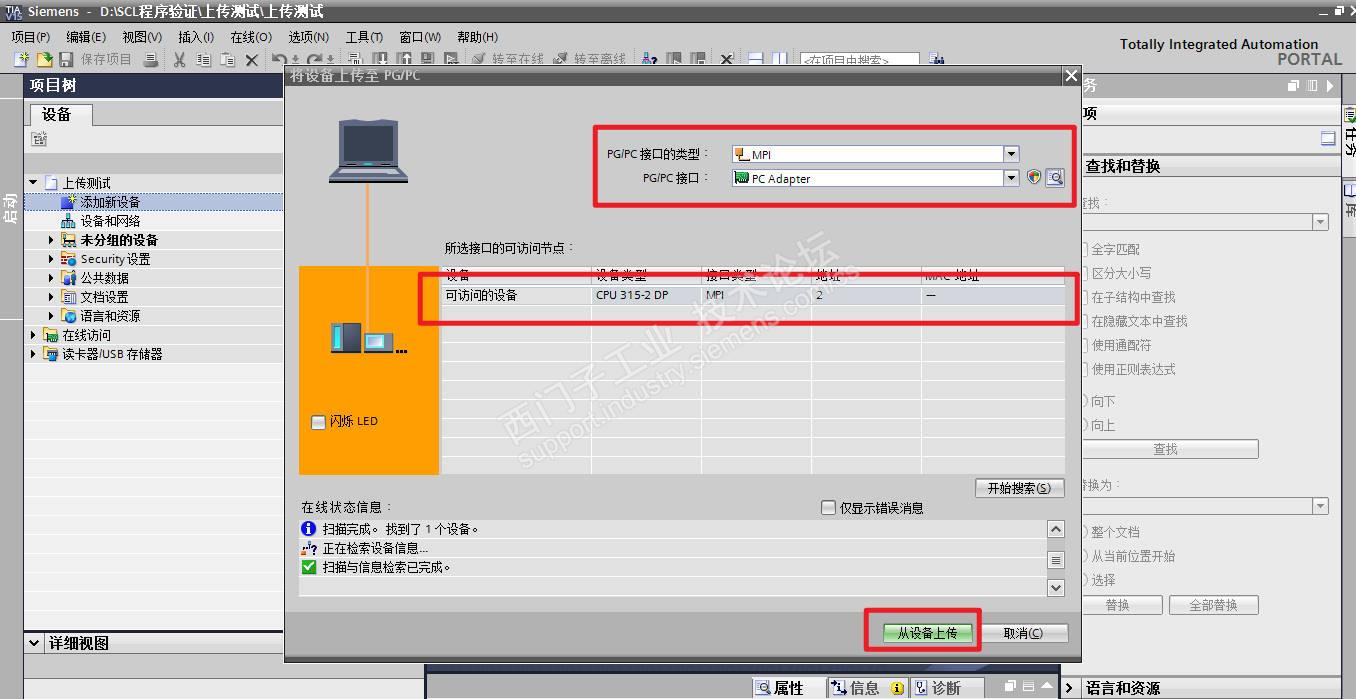Viewport: 1356px width, 699px height.
Task: Open the 替换为 dropdown at right
Action: click(x=1320, y=506)
